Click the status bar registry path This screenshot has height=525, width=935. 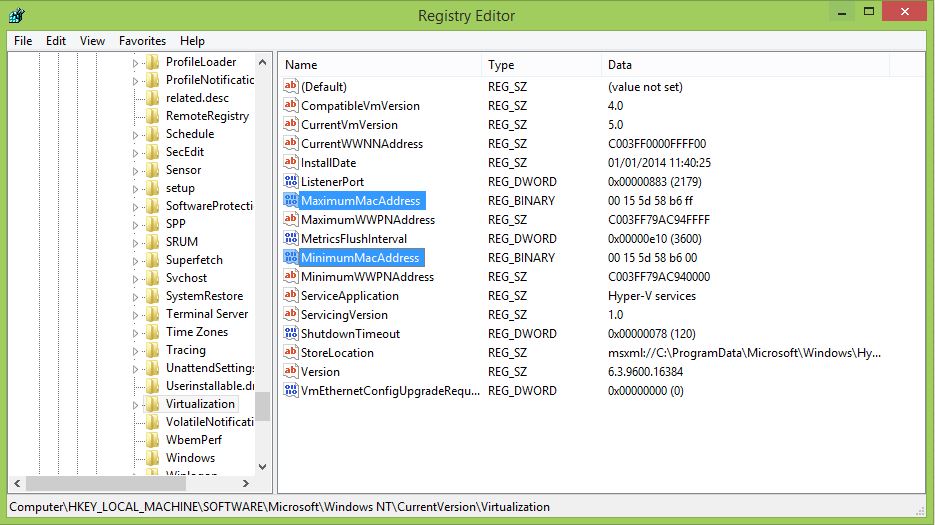(x=279, y=507)
